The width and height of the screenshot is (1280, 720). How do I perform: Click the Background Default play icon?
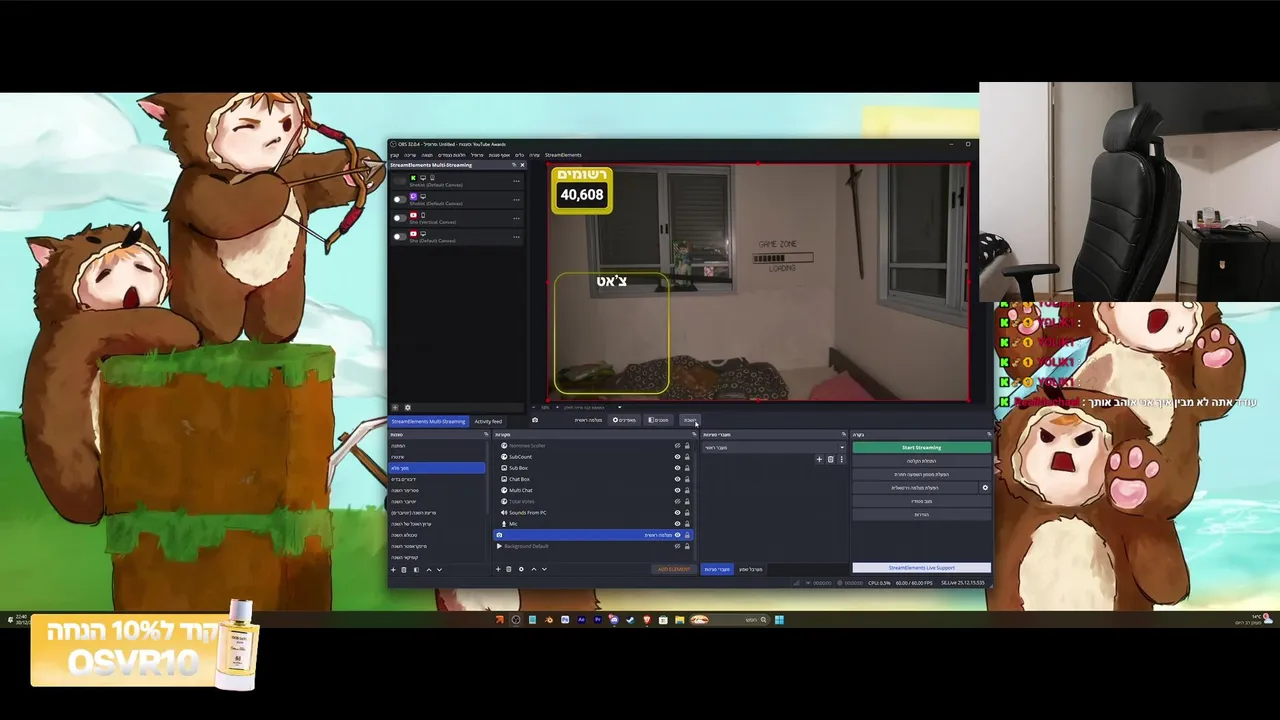[499, 546]
